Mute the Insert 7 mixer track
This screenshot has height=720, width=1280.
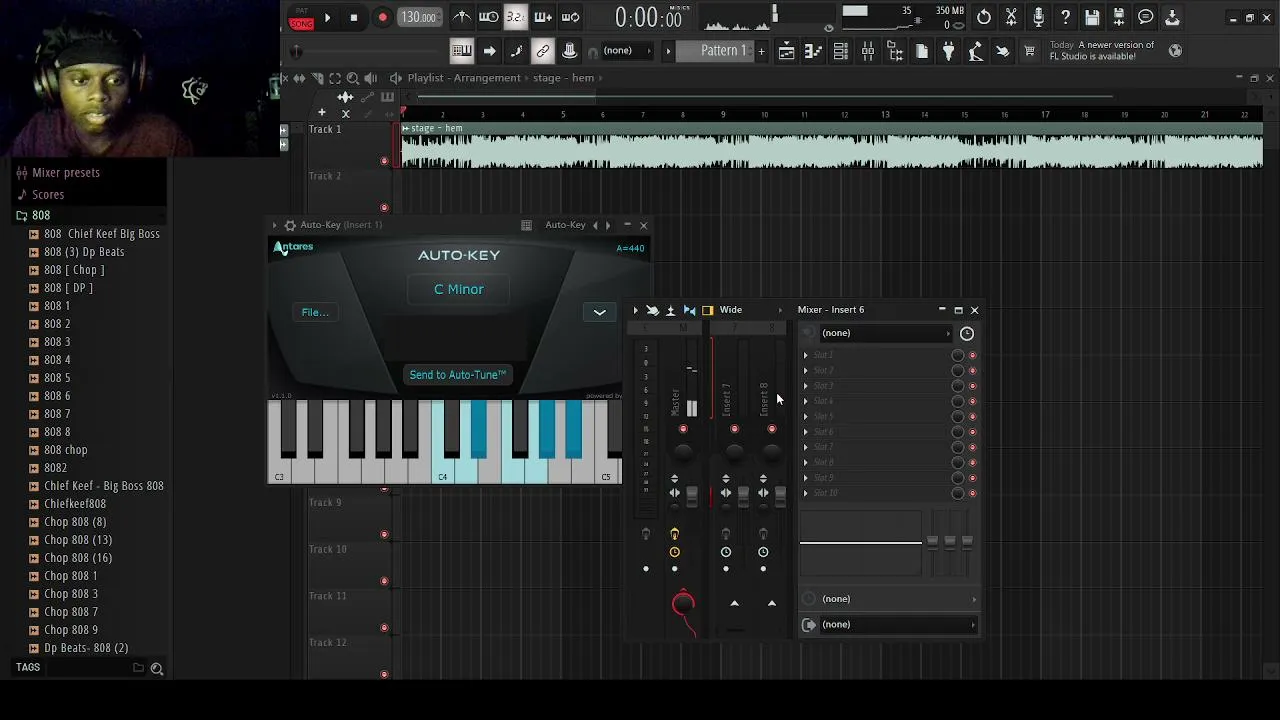[734, 430]
